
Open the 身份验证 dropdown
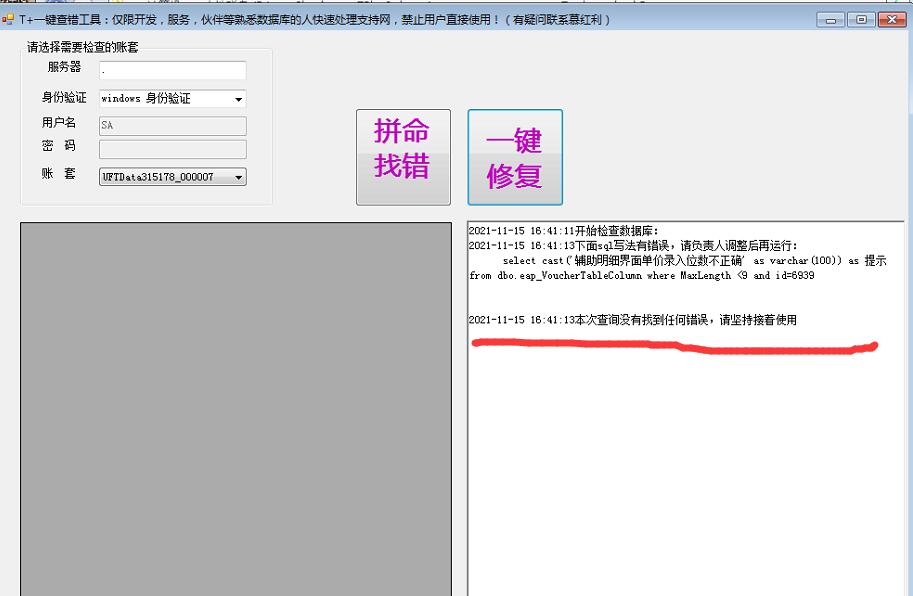pos(172,98)
